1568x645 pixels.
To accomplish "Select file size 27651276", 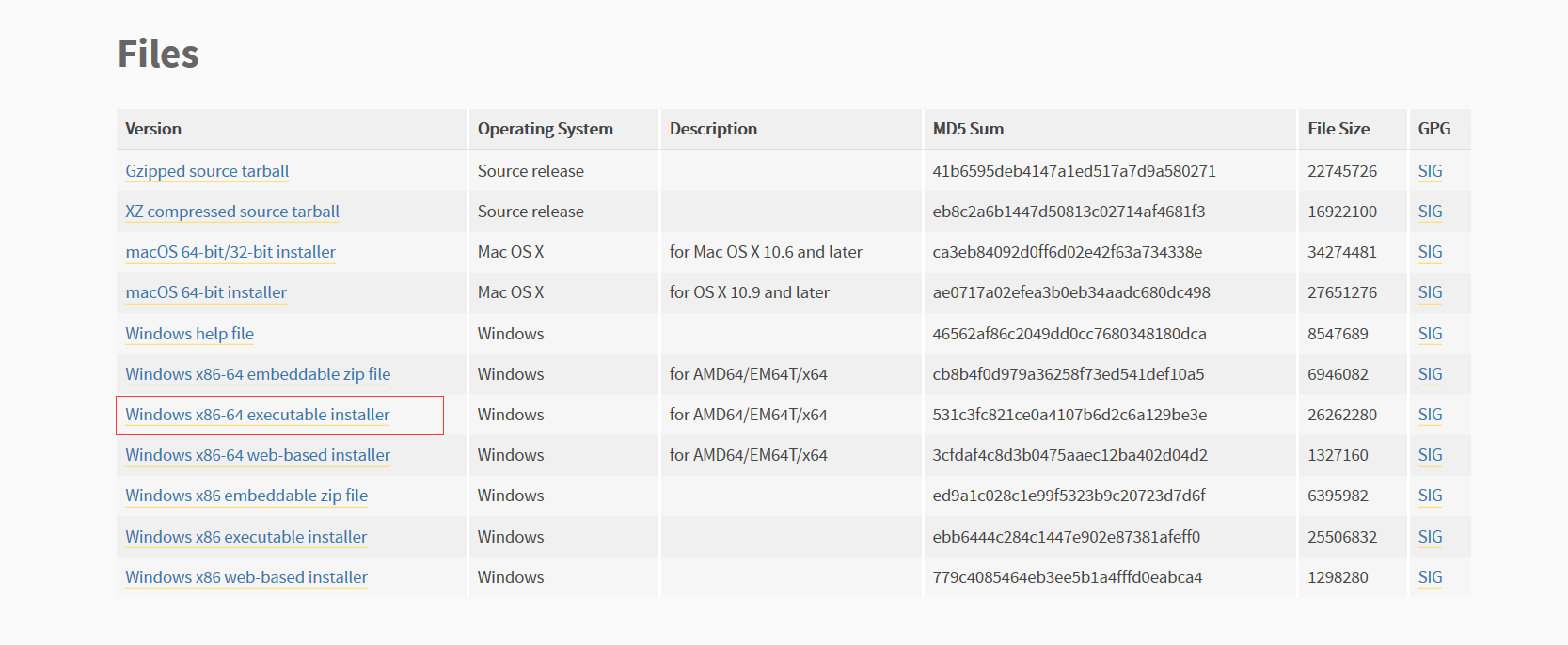I will coord(1342,292).
